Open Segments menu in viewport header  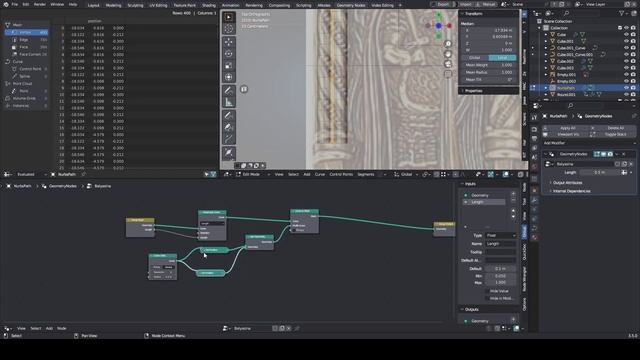(x=366, y=174)
